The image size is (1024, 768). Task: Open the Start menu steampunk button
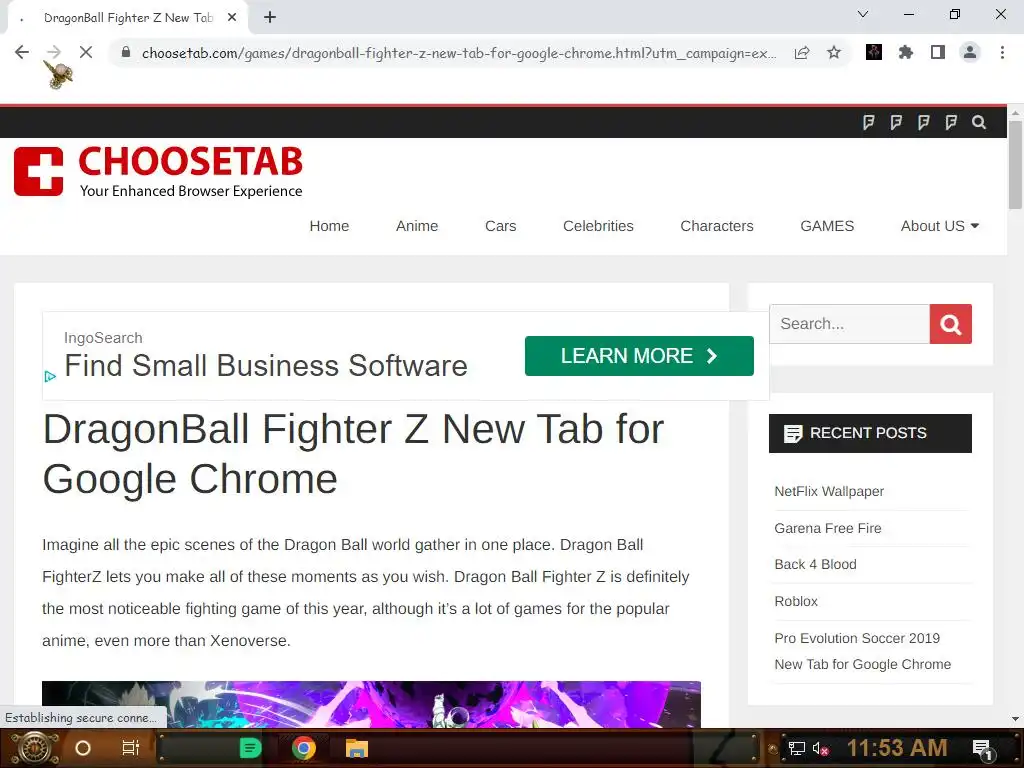click(34, 748)
